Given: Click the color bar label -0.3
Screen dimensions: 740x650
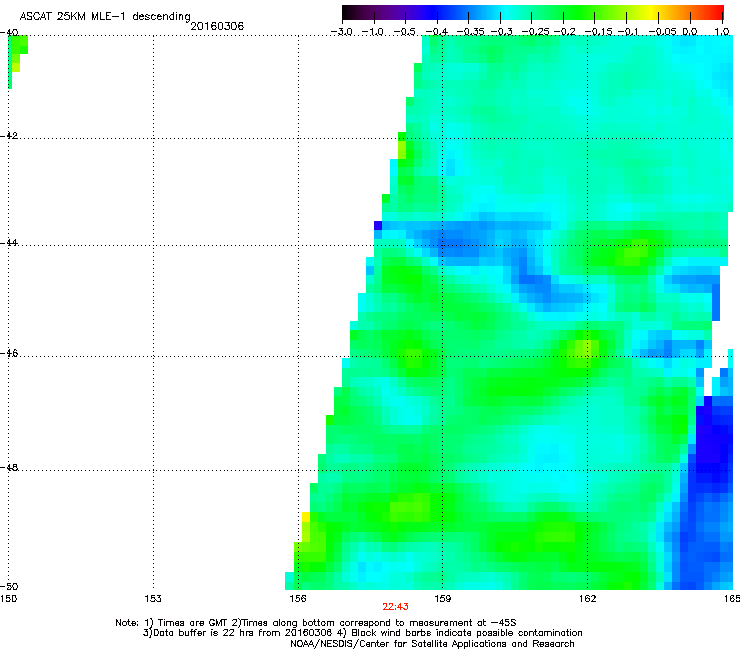Looking at the screenshot, I should coord(502,32).
